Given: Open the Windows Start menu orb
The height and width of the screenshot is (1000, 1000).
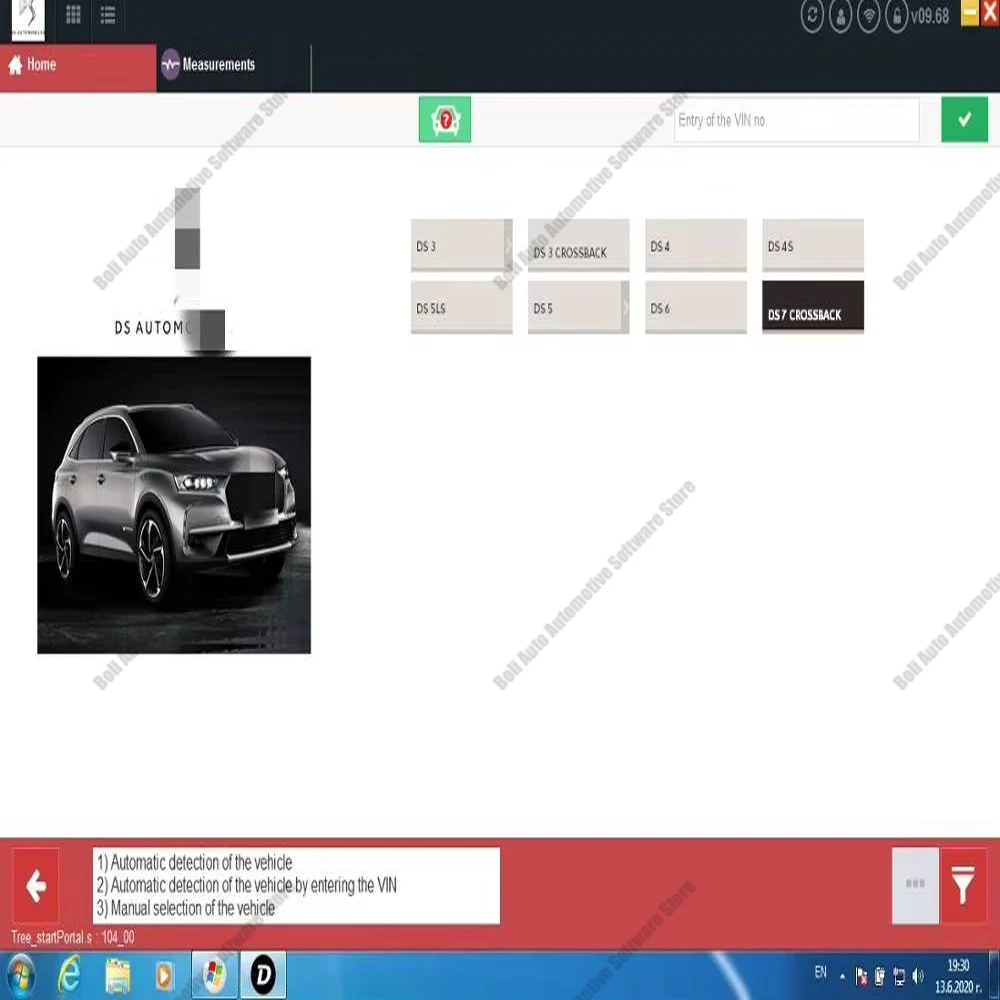Looking at the screenshot, I should (x=21, y=976).
